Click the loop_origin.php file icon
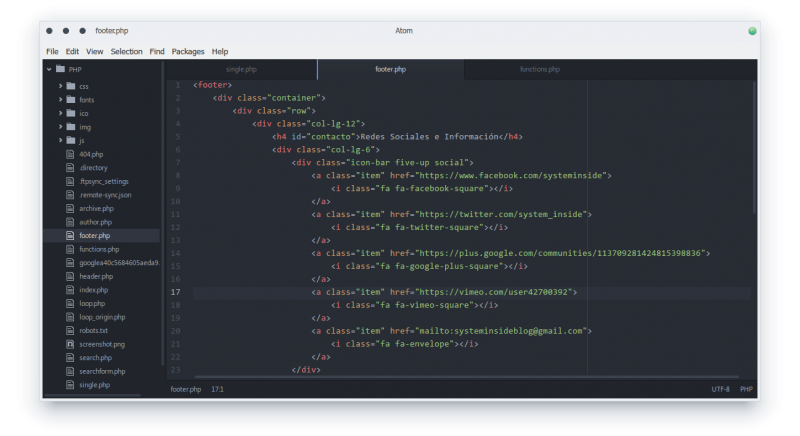This screenshot has width=800, height=436. coord(70,317)
